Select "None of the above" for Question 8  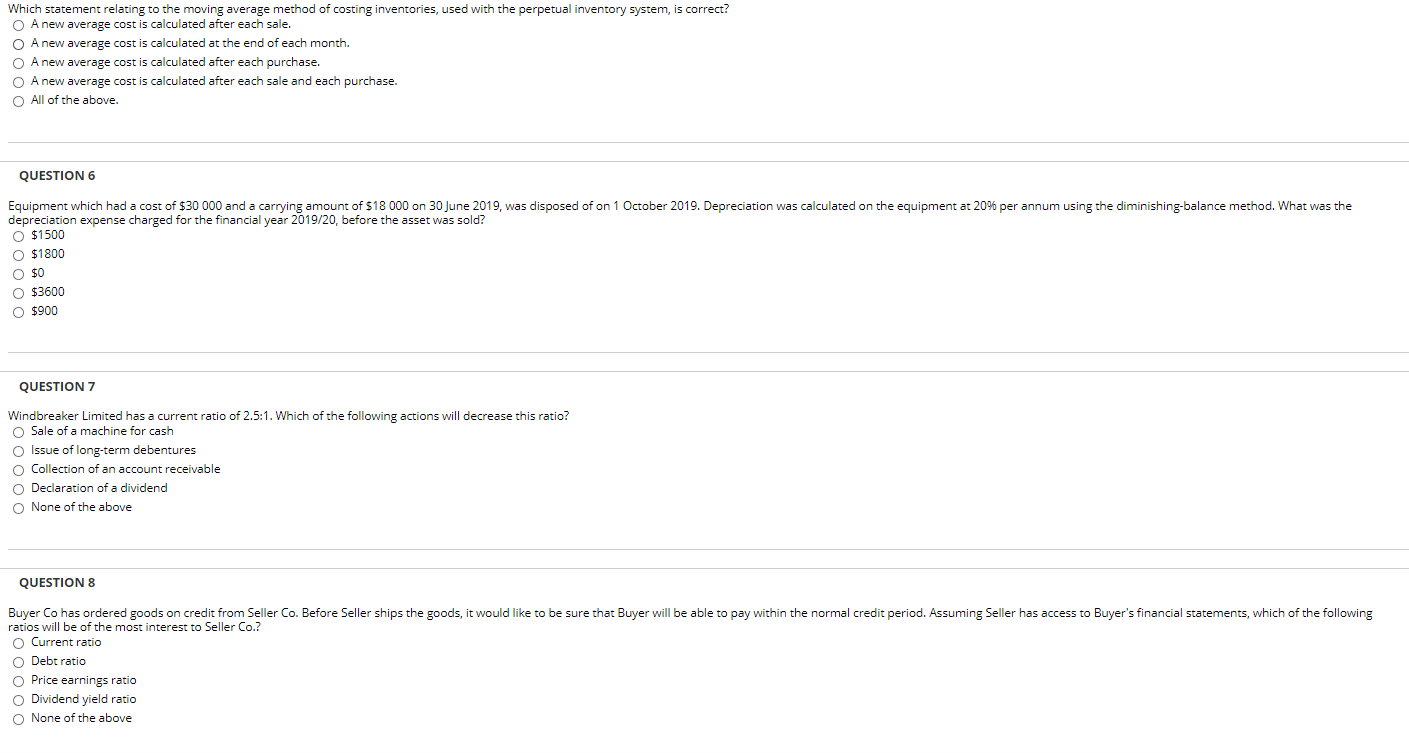(18, 718)
